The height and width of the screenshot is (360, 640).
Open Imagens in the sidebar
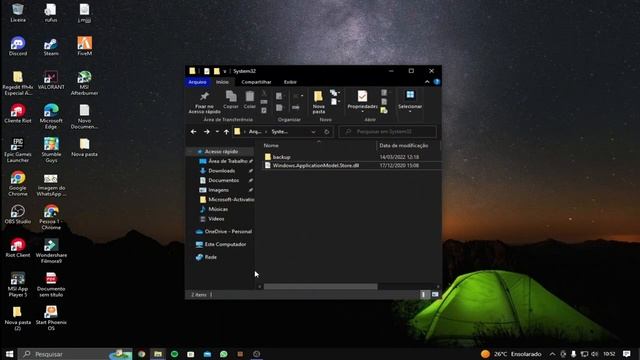click(x=218, y=190)
